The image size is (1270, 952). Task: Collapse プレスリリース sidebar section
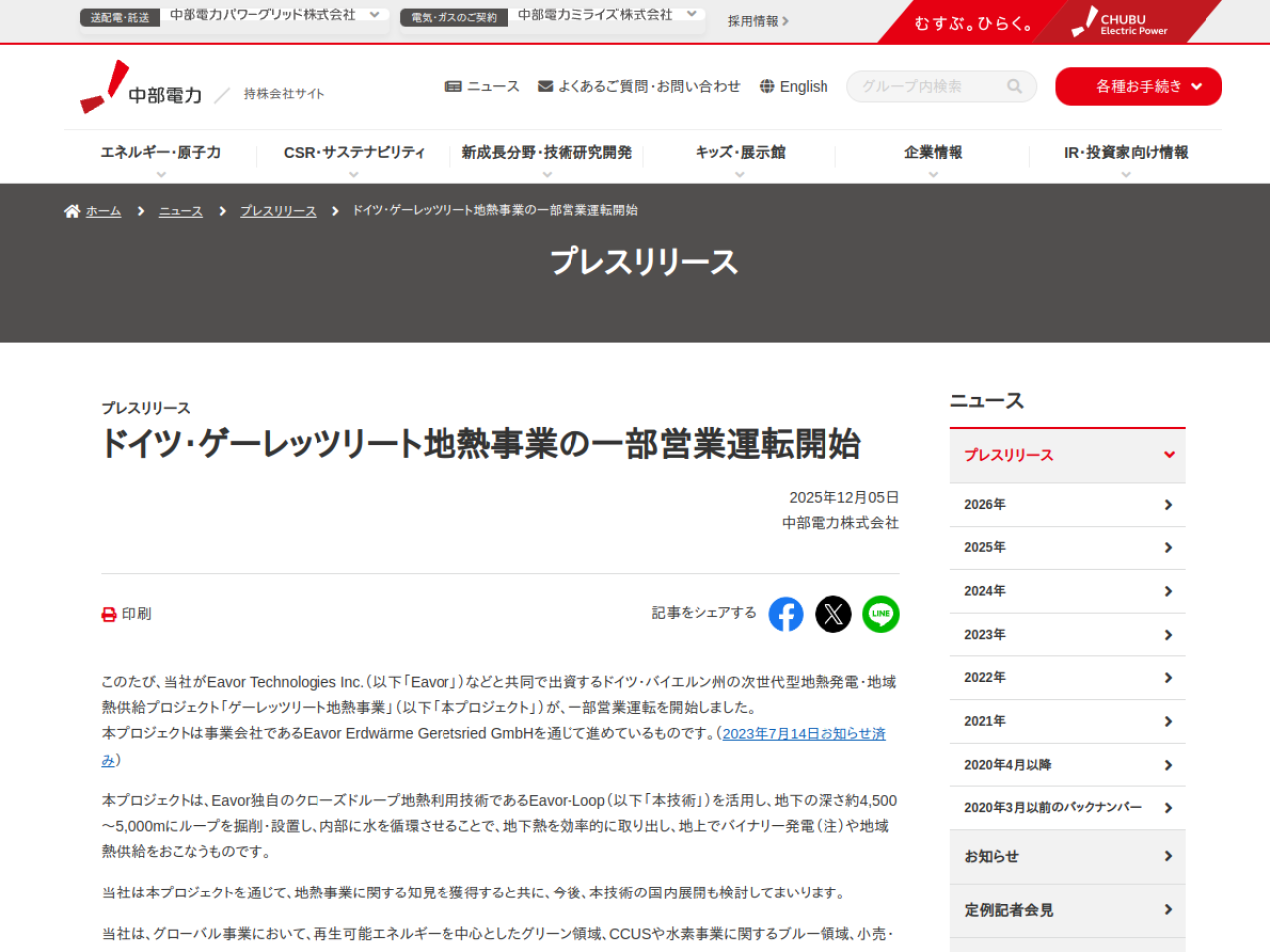pyautogui.click(x=1068, y=455)
